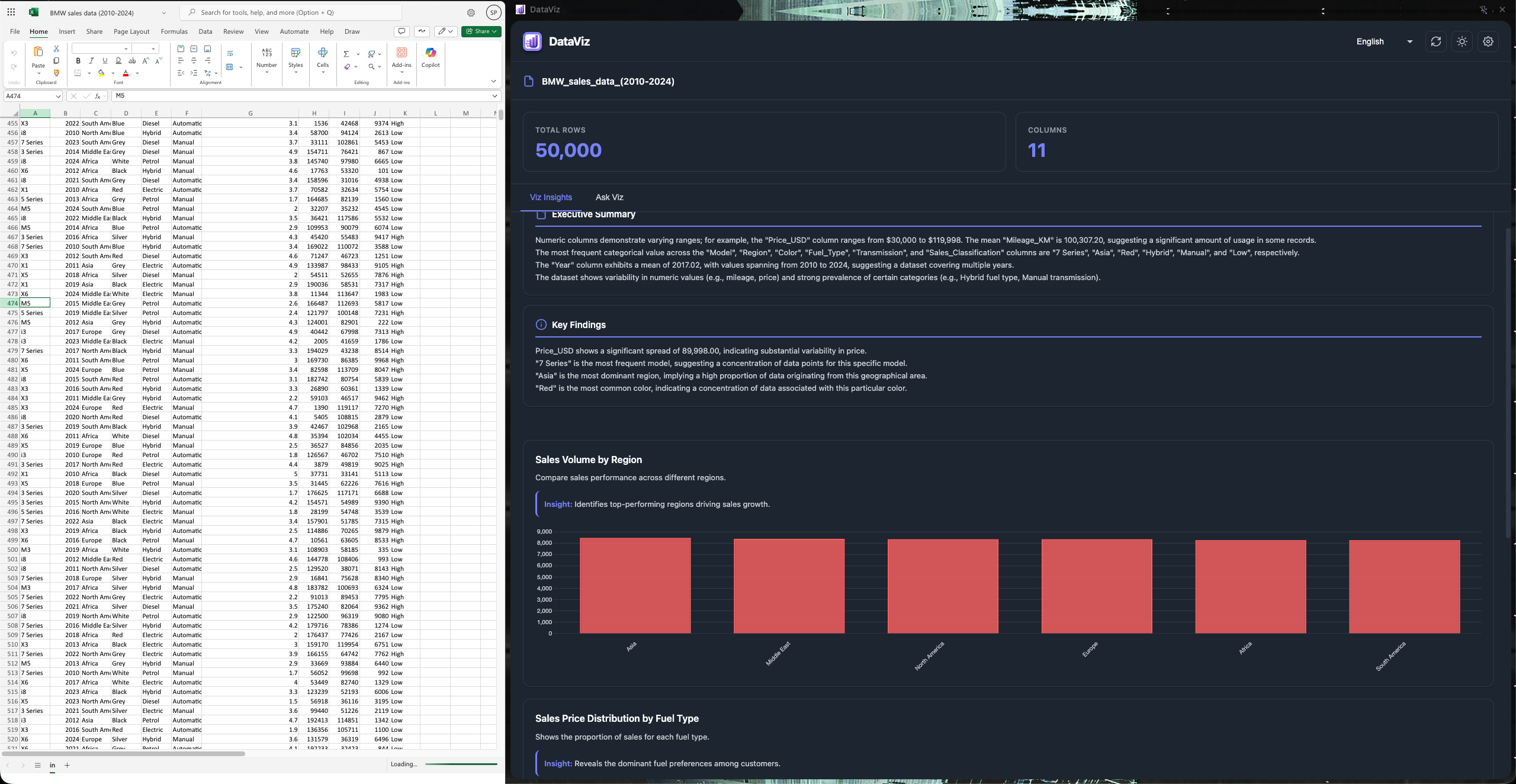
Task: Toggle Italic formatting in Font group
Action: click(91, 60)
